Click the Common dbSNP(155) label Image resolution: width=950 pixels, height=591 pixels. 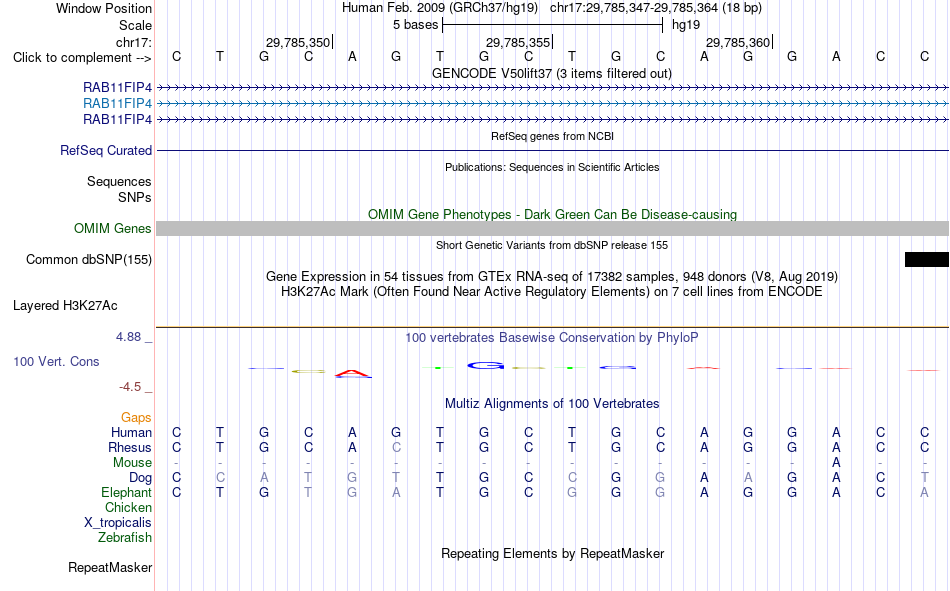pos(89,259)
